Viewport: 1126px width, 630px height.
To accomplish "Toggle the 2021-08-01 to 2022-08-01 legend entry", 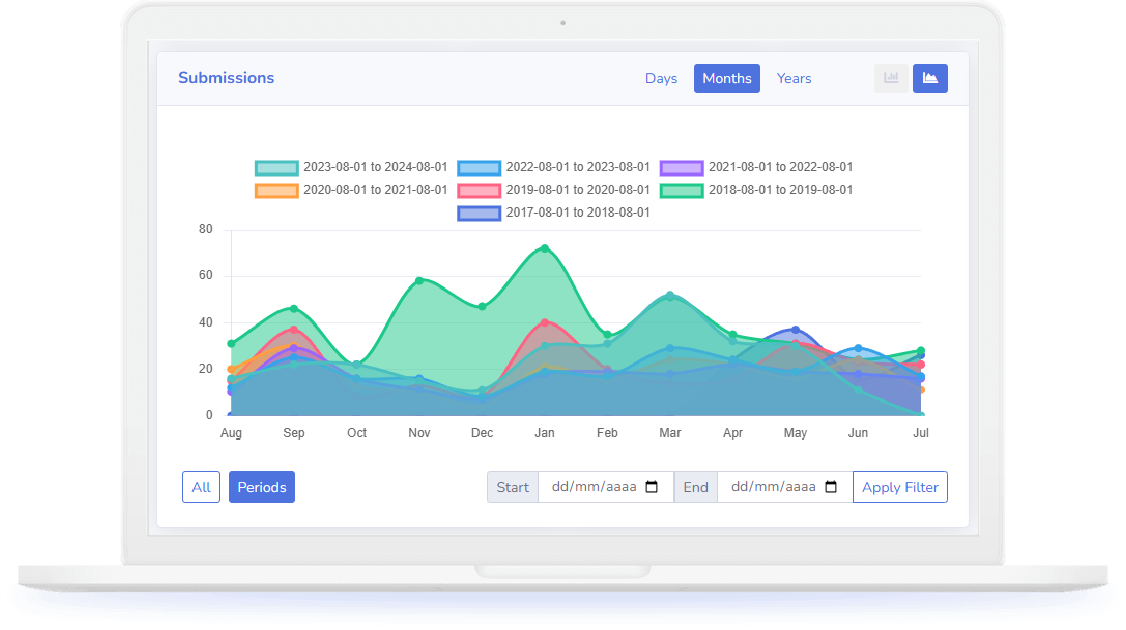I will pos(756,167).
